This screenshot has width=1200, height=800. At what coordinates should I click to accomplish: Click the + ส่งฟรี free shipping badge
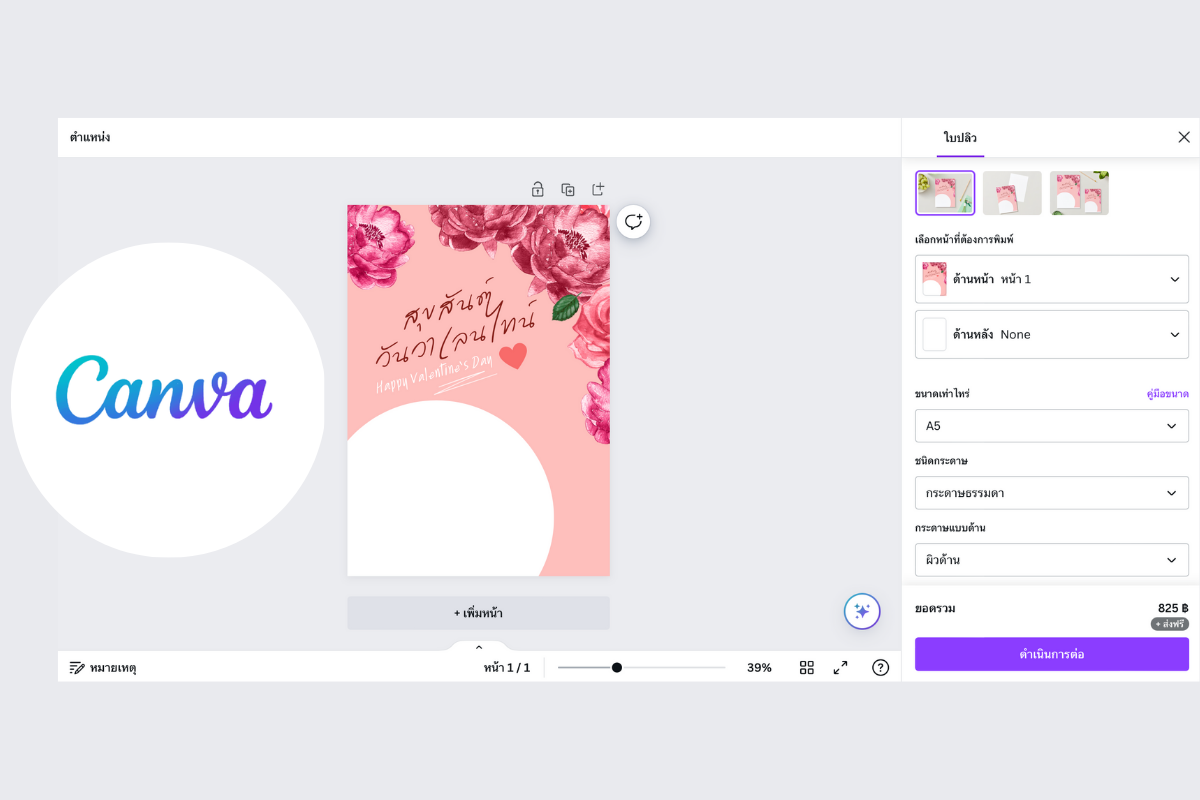[1169, 624]
